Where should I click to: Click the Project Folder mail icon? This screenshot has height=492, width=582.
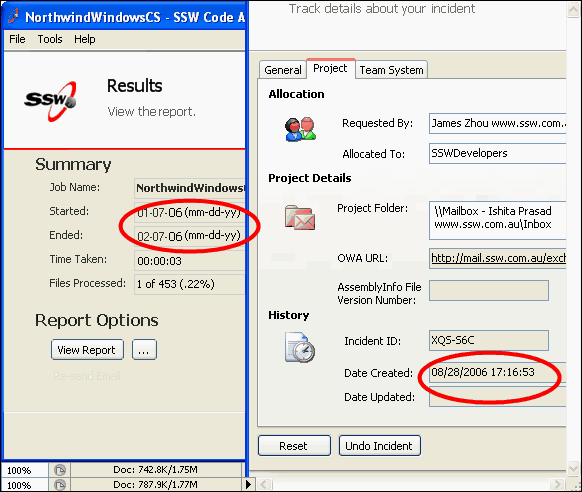(300, 218)
